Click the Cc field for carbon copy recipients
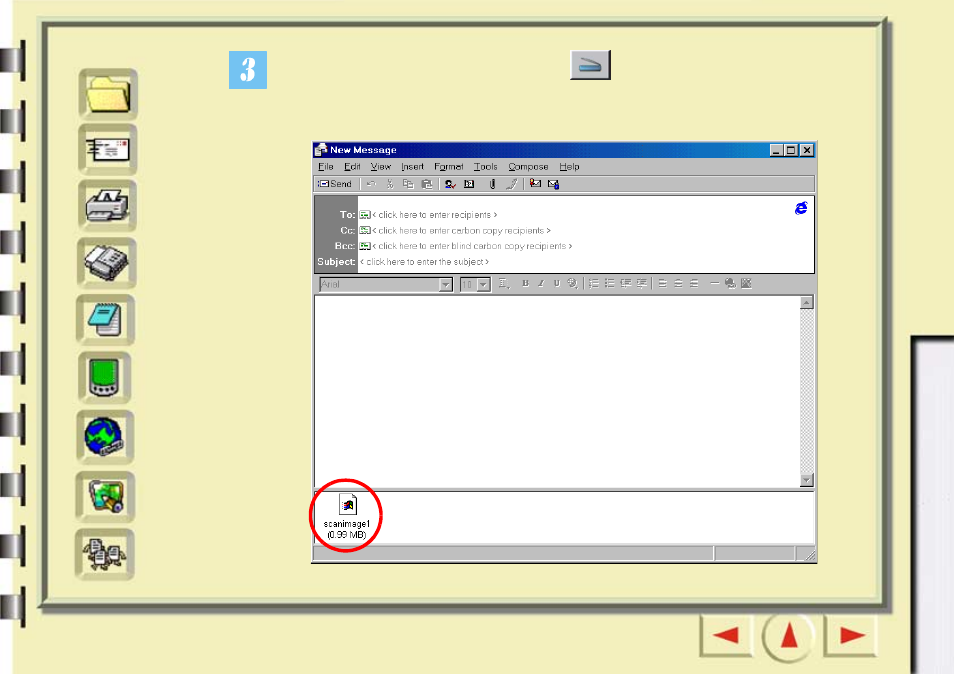The height and width of the screenshot is (674, 954). coord(461,231)
